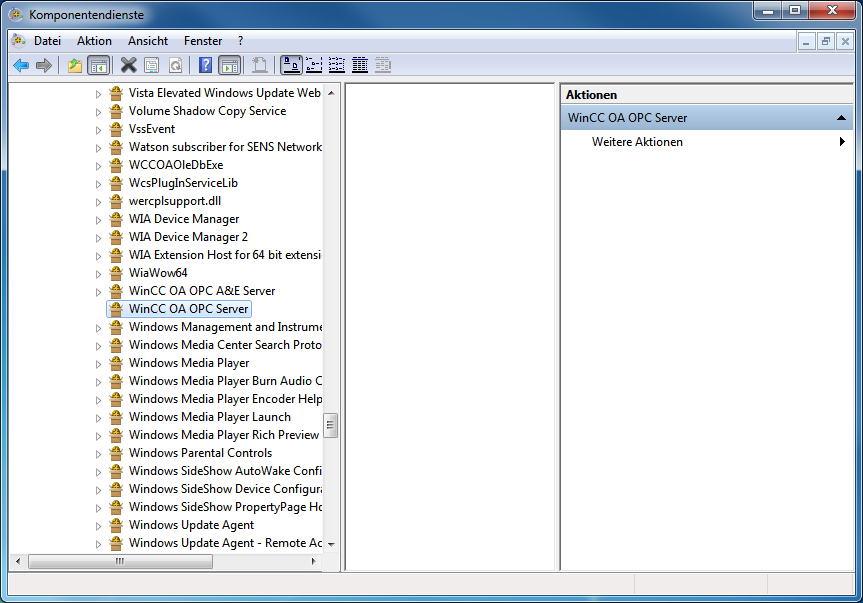Expand WinCC OA OPC A&E Server node
863x603 pixels.
99,292
